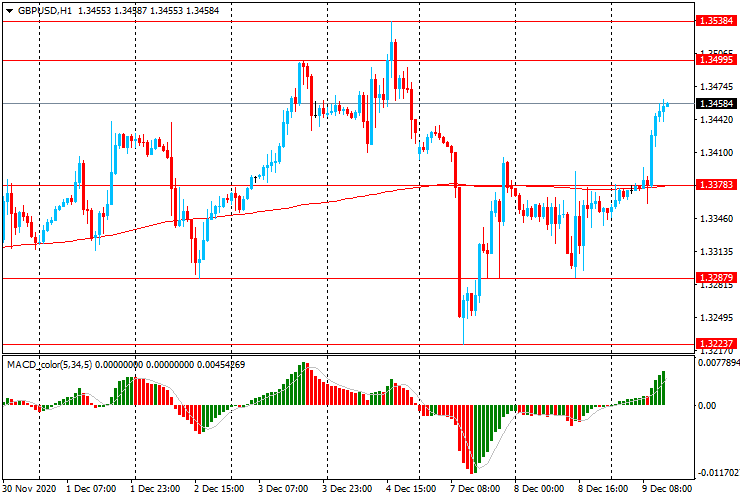Click the 9 Dec 08:00 time label
The width and height of the screenshot is (740, 500).
pos(667,488)
